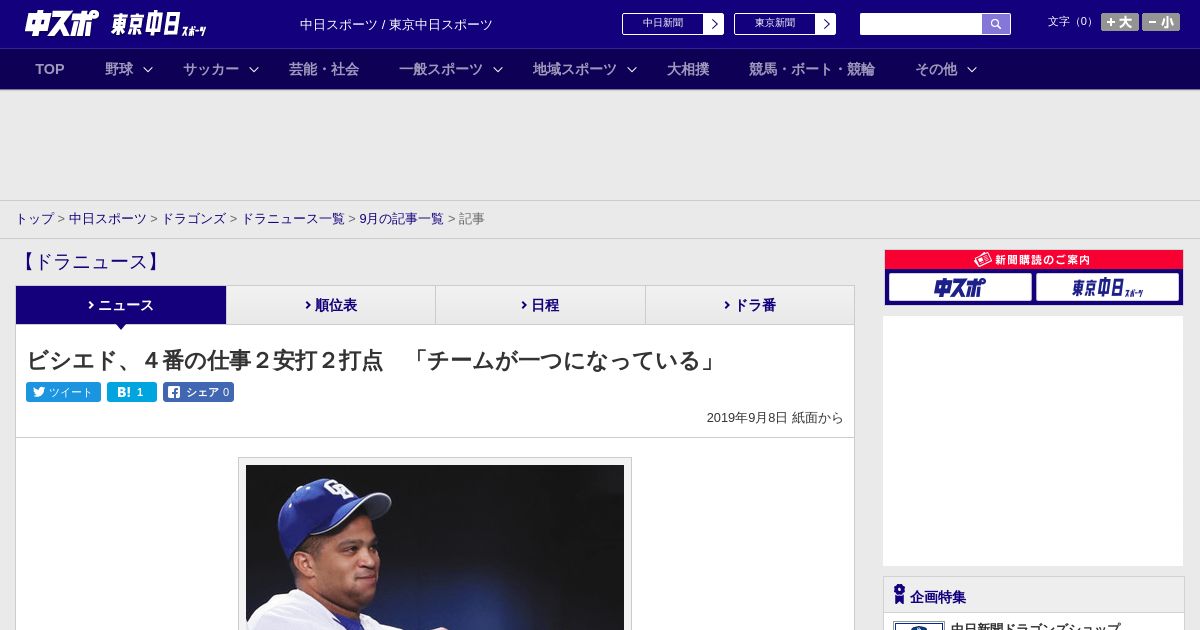The image size is (1200, 630).
Task: Click 新聞購読のご案内 banner header
Action: tap(1033, 260)
